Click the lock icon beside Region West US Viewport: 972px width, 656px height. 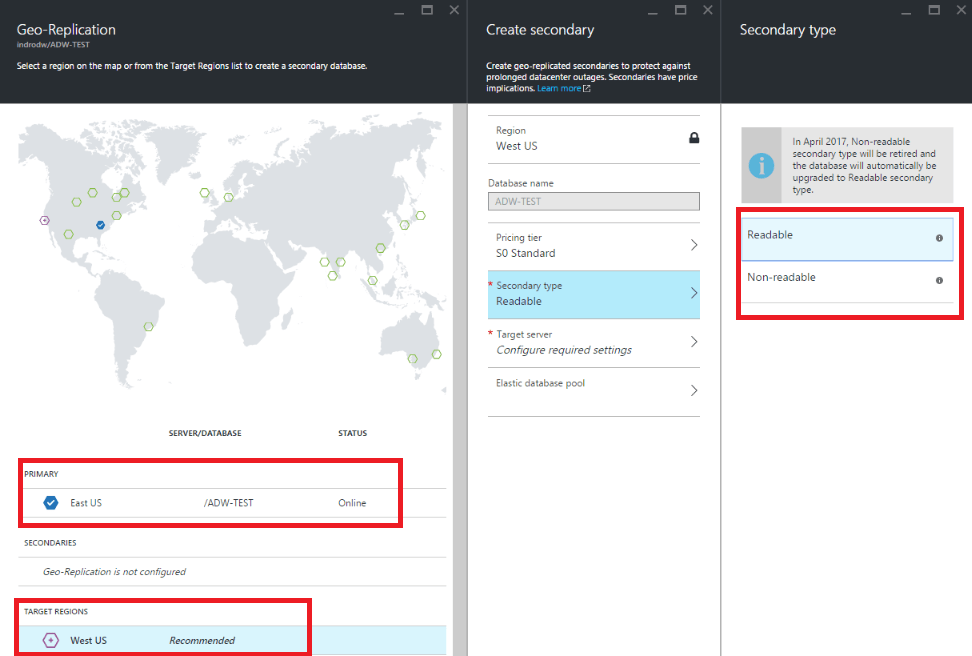[x=694, y=138]
